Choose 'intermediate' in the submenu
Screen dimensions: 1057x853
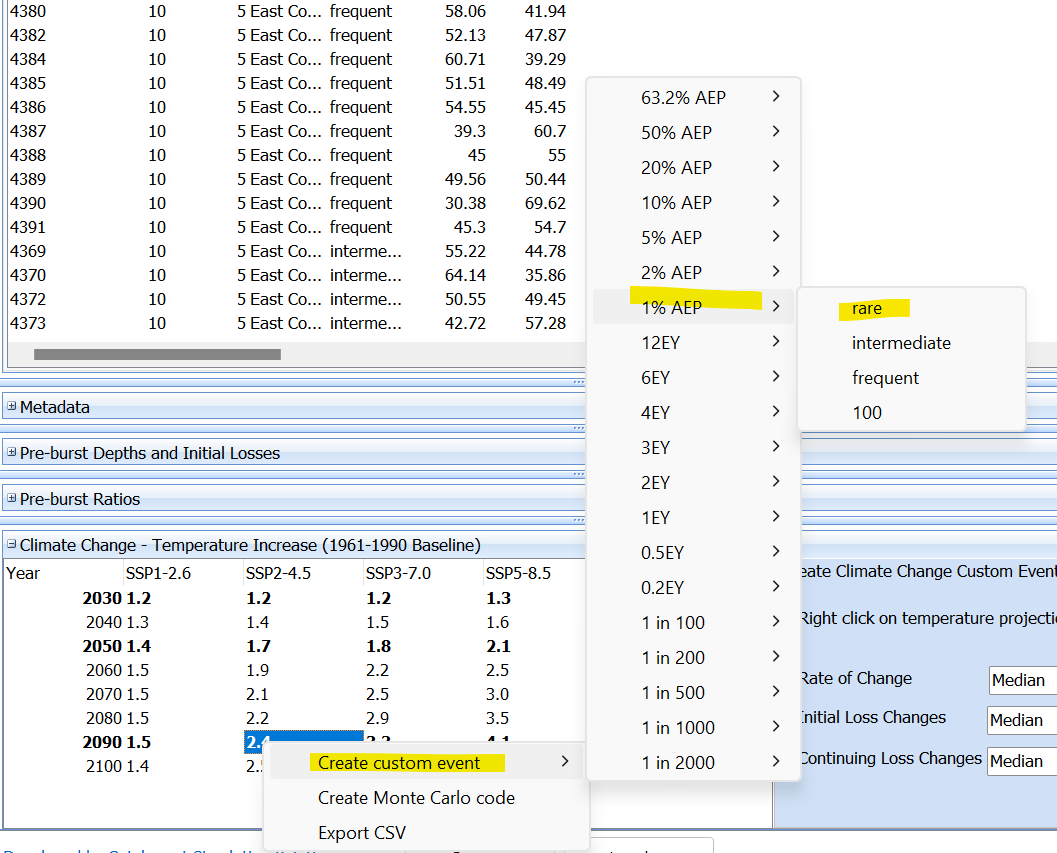901,343
